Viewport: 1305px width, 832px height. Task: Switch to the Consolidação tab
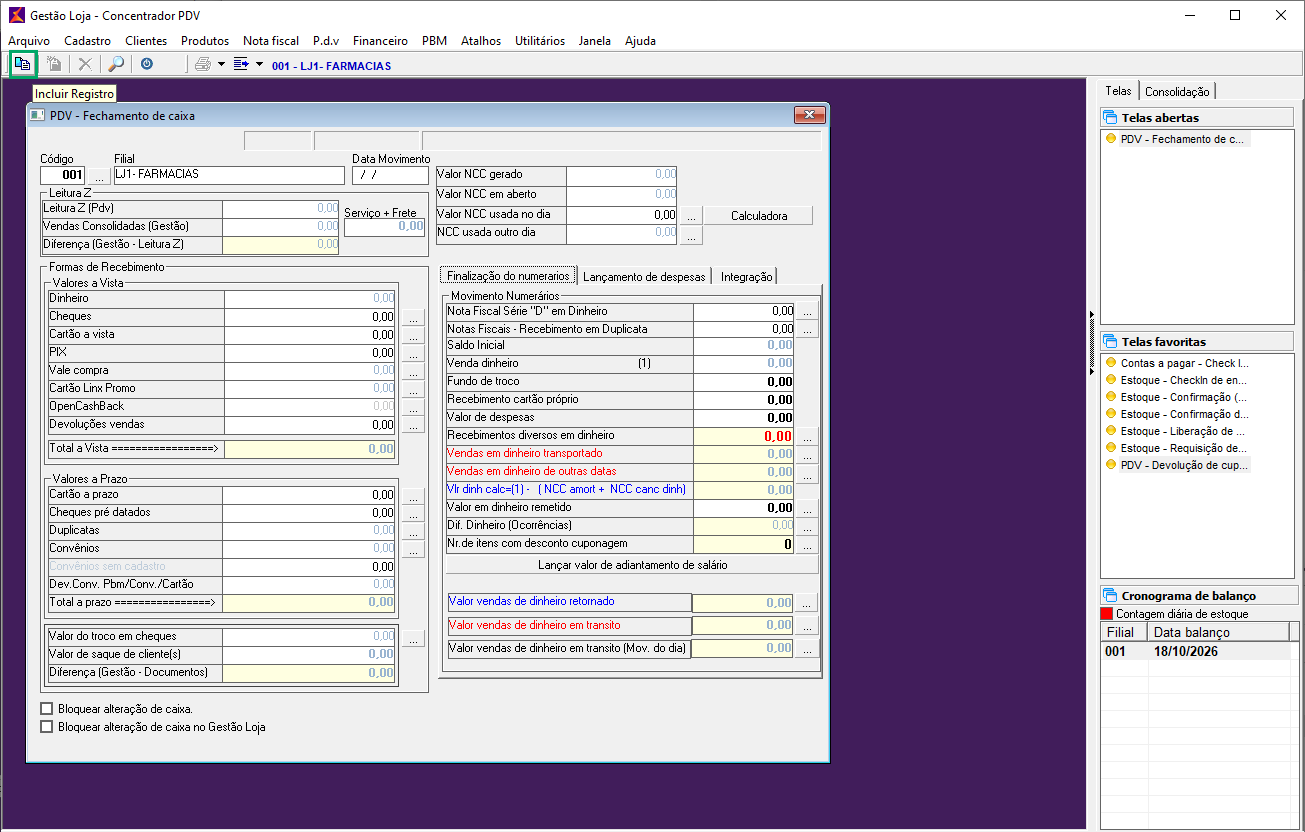[1177, 92]
